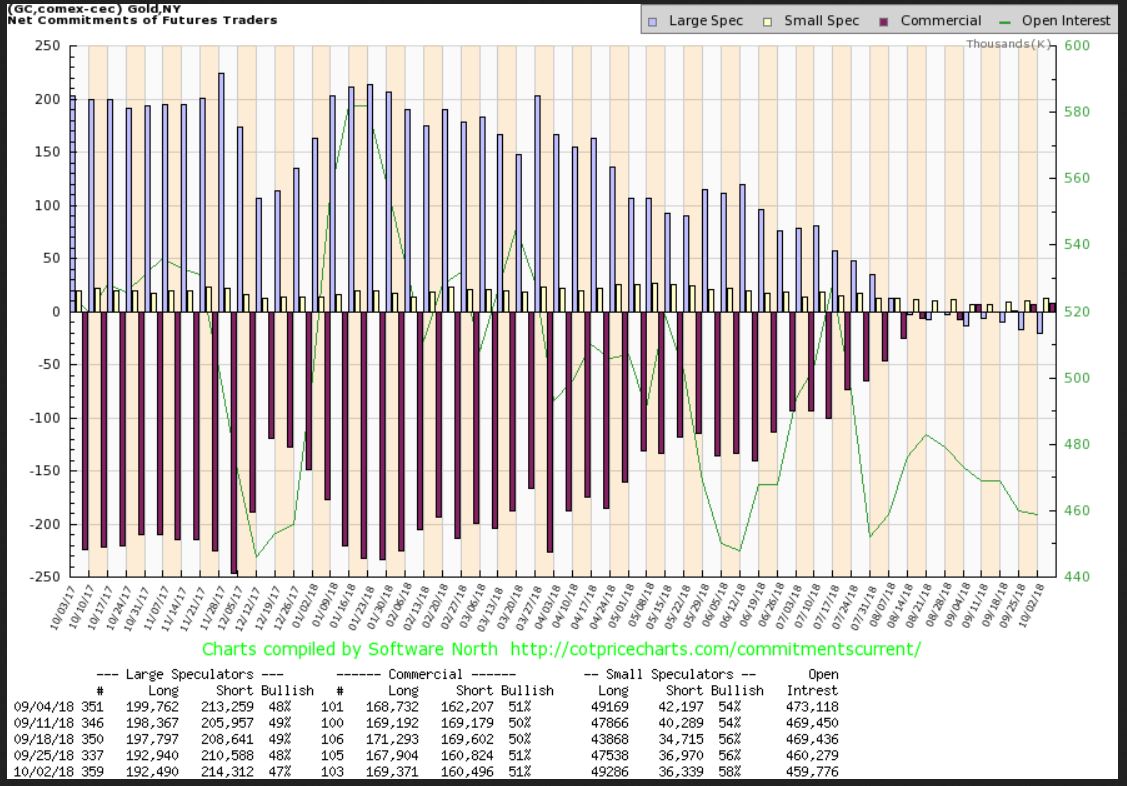Click the 'Small Speculators' table header
The height and width of the screenshot is (786, 1127).
[x=673, y=675]
